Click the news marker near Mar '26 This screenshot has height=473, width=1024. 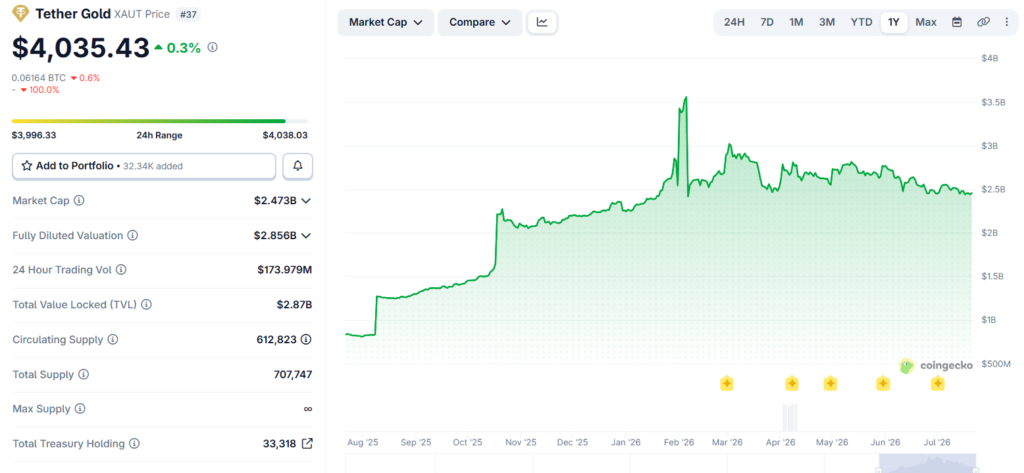click(726, 383)
